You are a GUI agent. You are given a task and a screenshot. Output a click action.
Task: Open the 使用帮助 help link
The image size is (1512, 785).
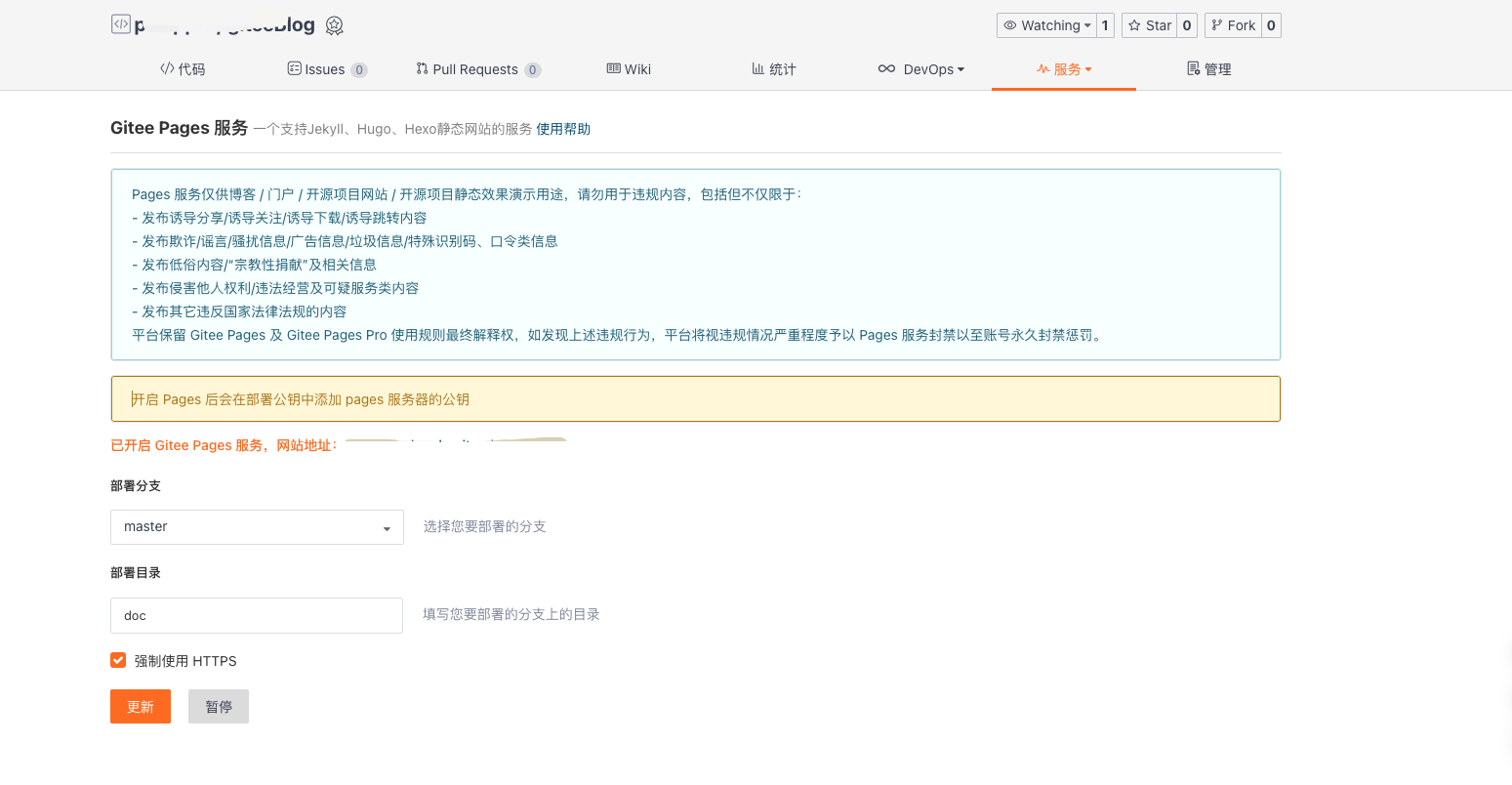[x=563, y=129]
